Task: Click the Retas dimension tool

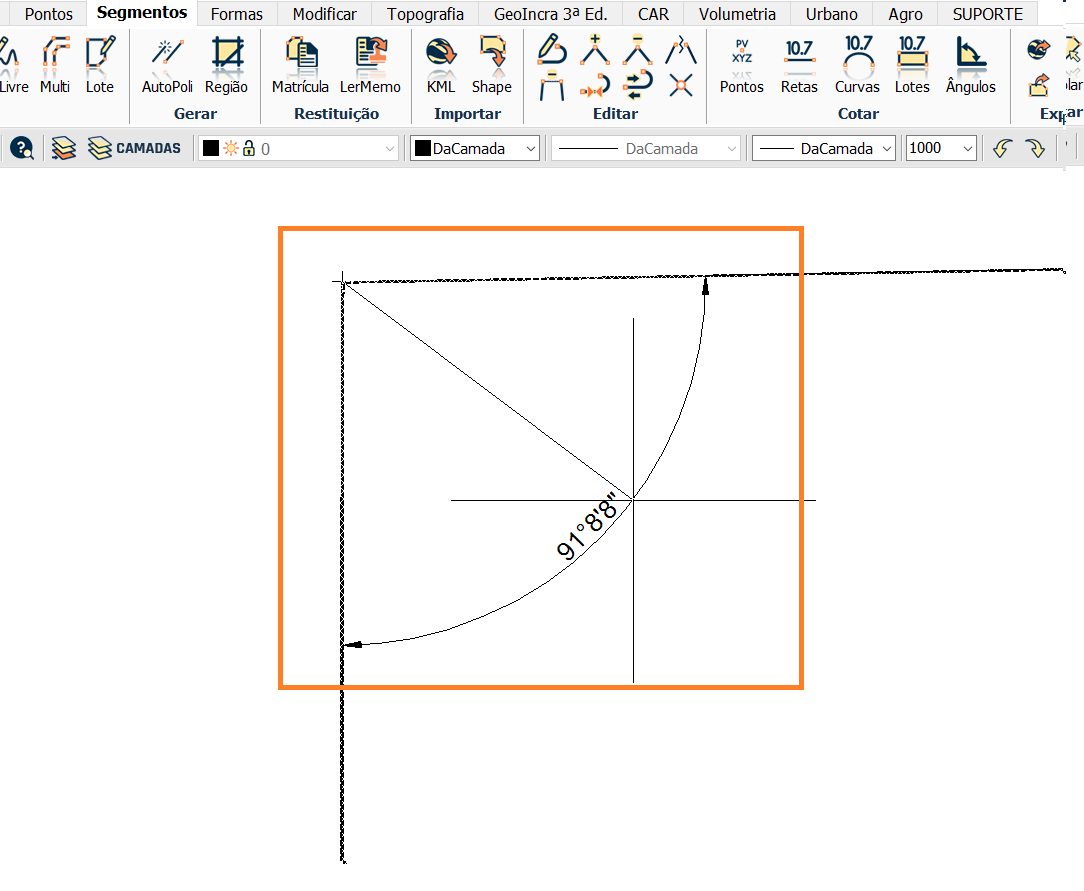Action: pyautogui.click(x=799, y=66)
